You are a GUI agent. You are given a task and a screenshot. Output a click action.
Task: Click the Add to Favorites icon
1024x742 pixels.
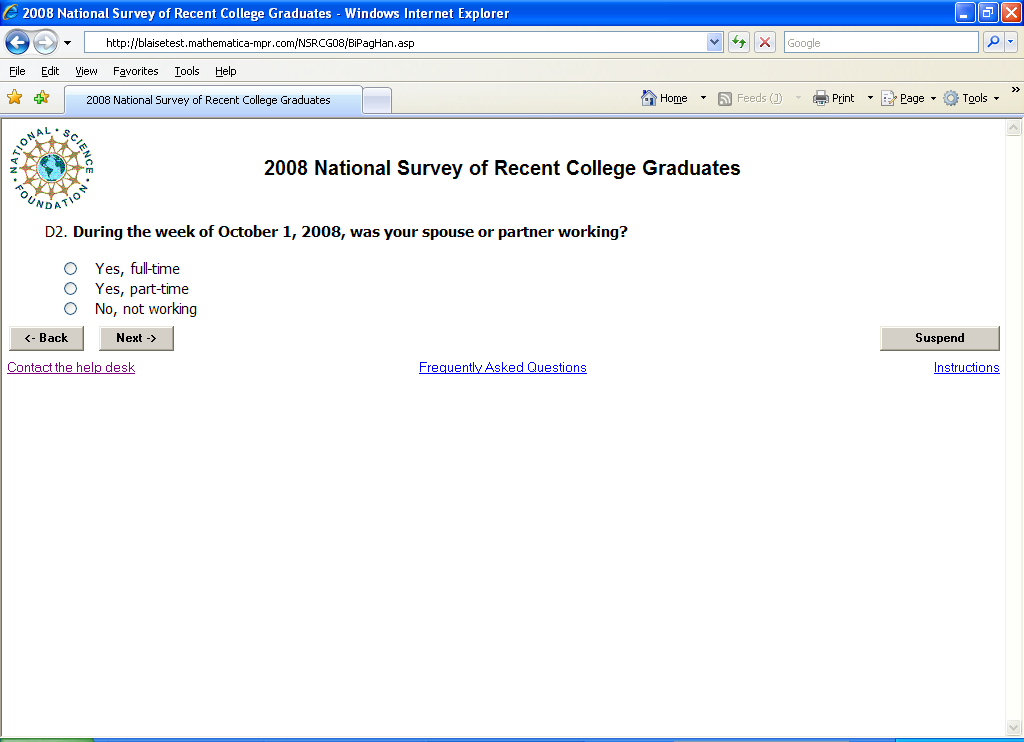[x=41, y=98]
